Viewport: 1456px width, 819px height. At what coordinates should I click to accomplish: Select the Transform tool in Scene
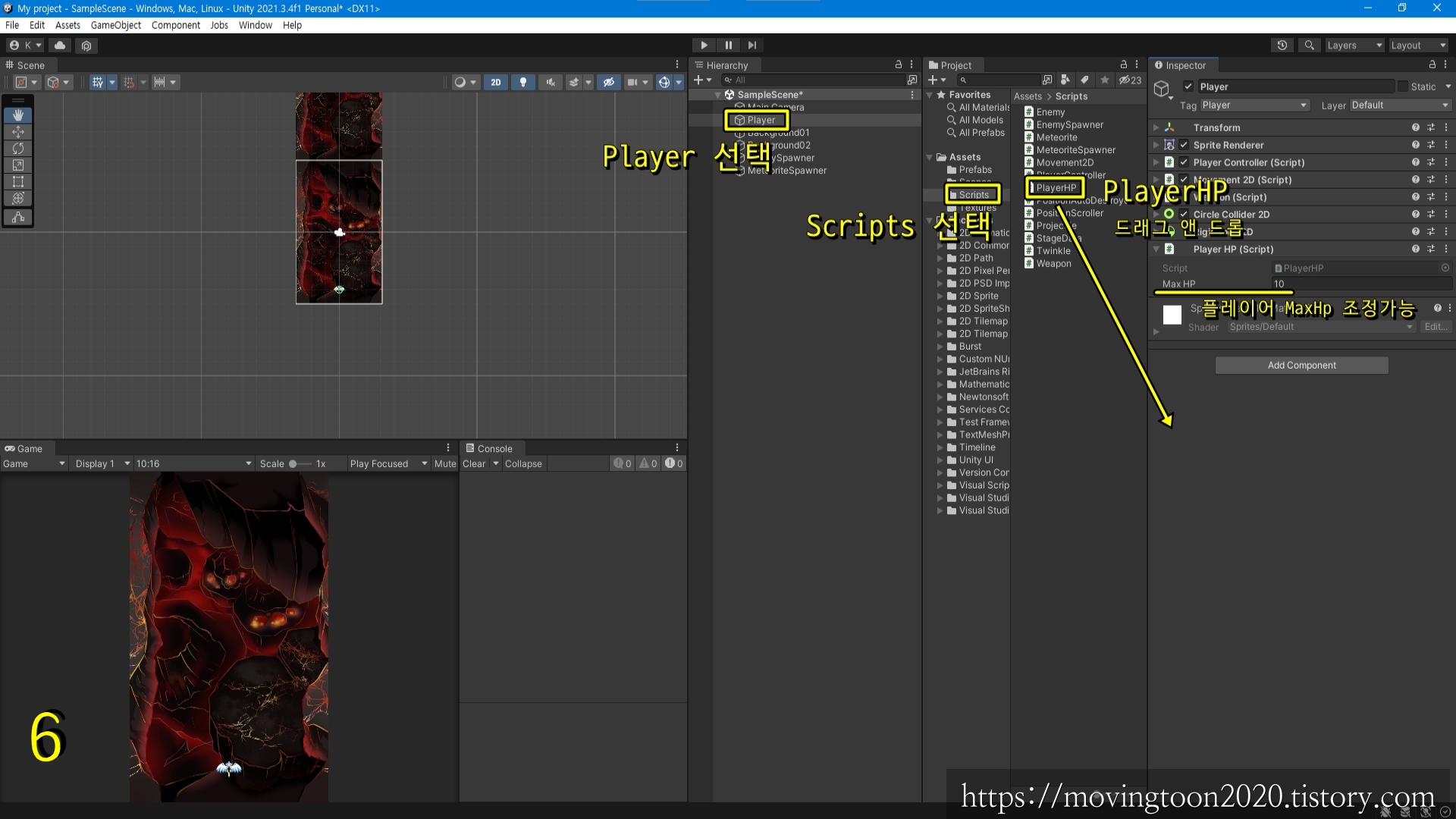18,199
